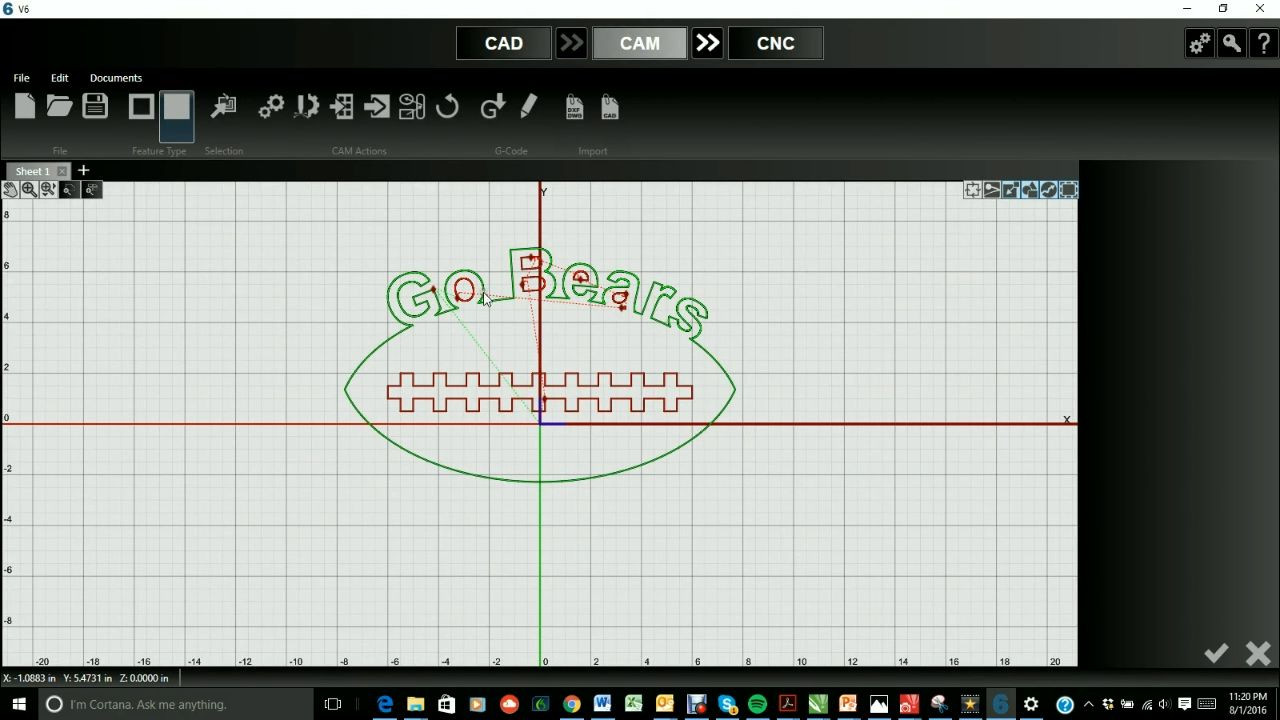Generate G-code with the G arrow icon
The image size is (1280, 720).
point(493,107)
